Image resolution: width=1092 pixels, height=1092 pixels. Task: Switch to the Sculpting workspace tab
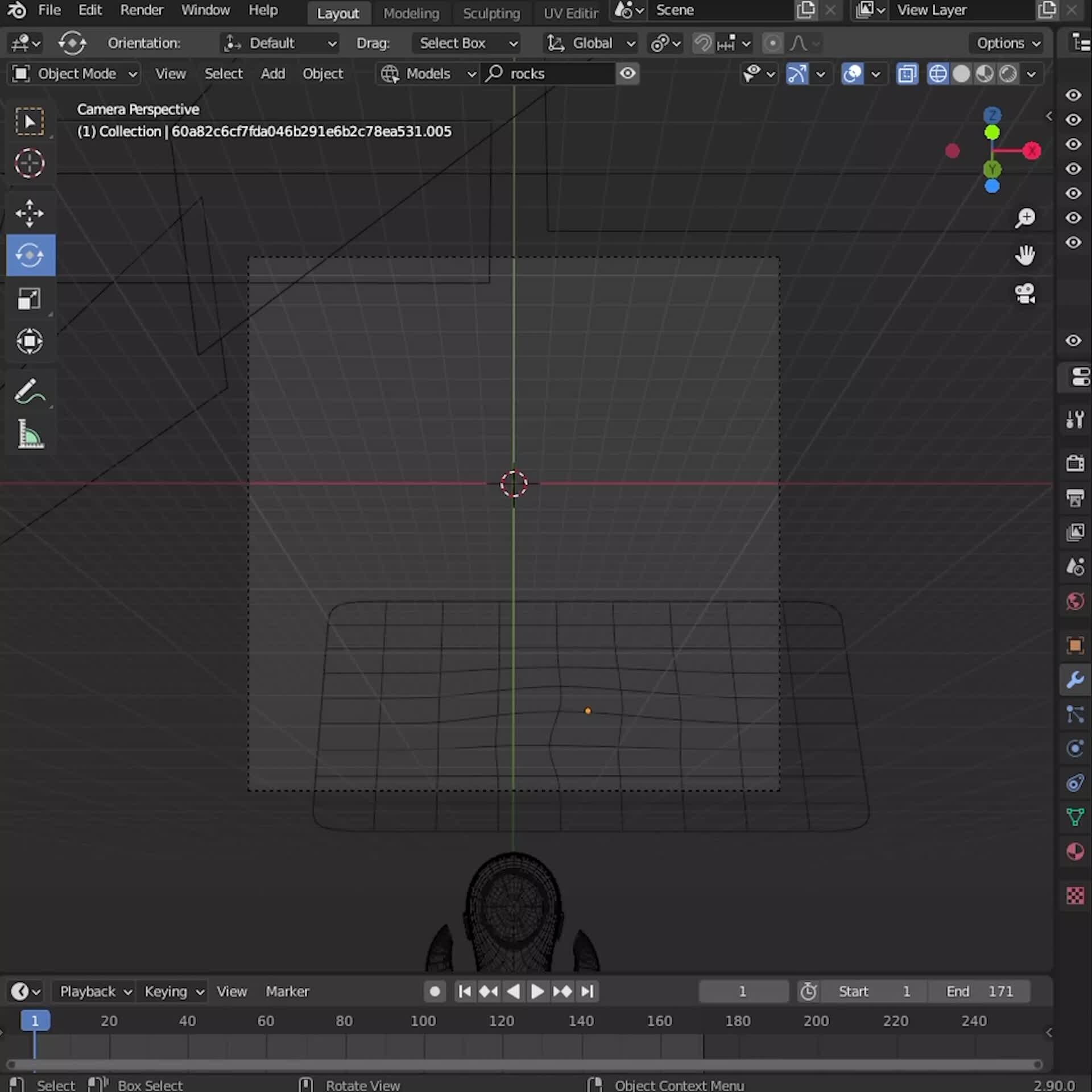pyautogui.click(x=491, y=13)
